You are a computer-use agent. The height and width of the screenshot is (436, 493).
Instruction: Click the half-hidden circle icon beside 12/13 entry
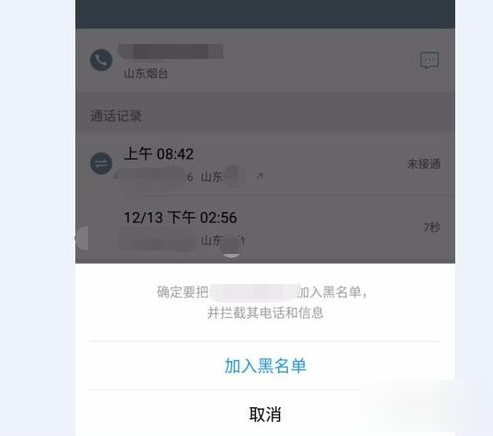click(82, 238)
